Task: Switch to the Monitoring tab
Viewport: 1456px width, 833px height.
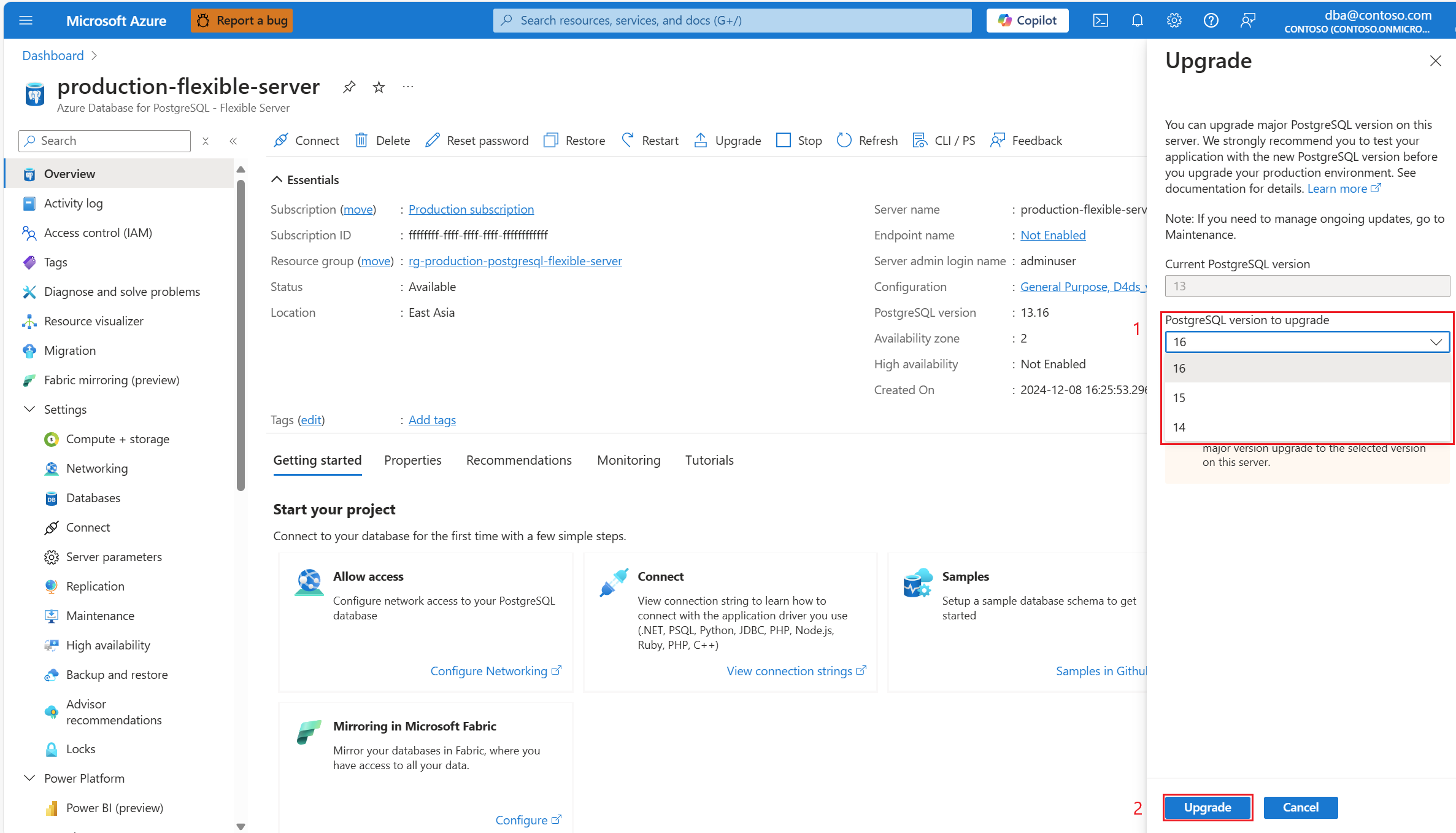Action: tap(628, 459)
